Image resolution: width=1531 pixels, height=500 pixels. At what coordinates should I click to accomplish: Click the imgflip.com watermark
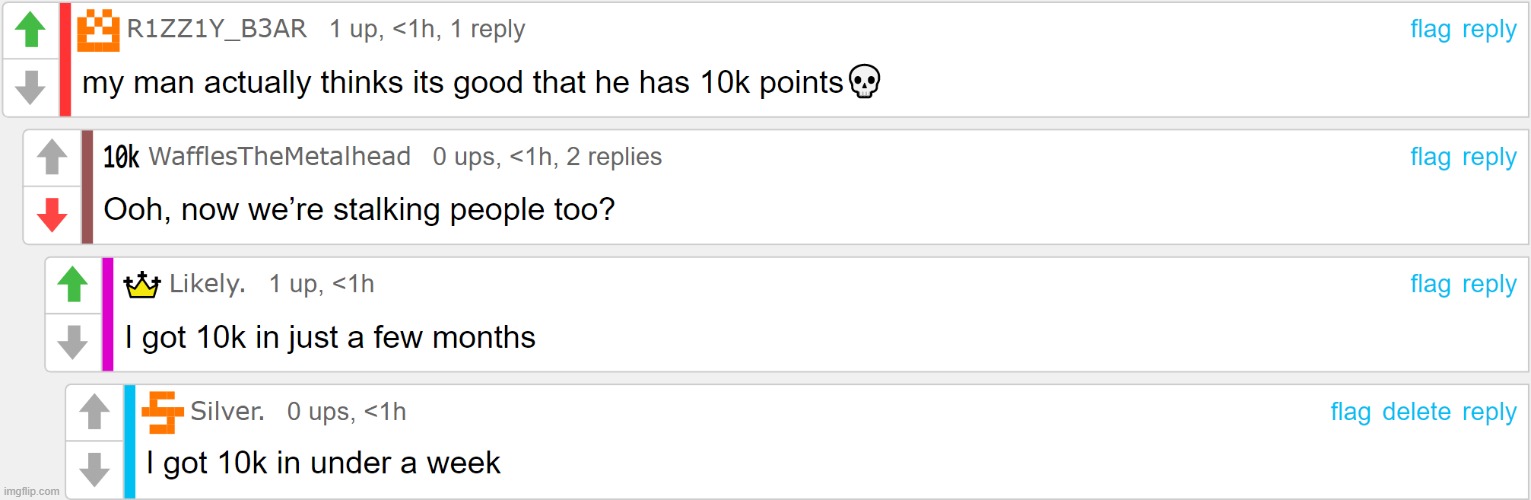point(32,491)
